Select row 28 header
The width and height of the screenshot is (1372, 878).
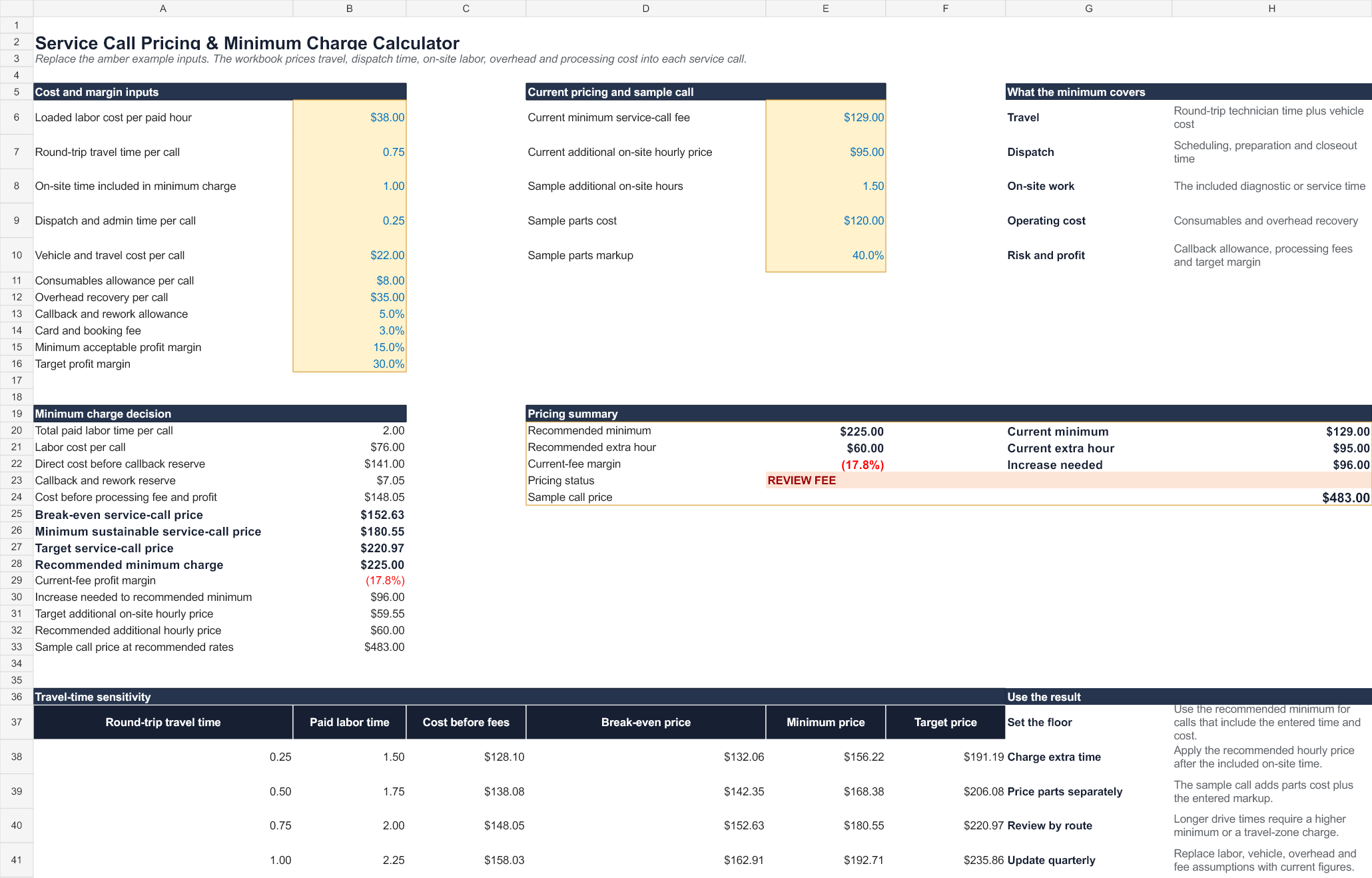point(17,564)
